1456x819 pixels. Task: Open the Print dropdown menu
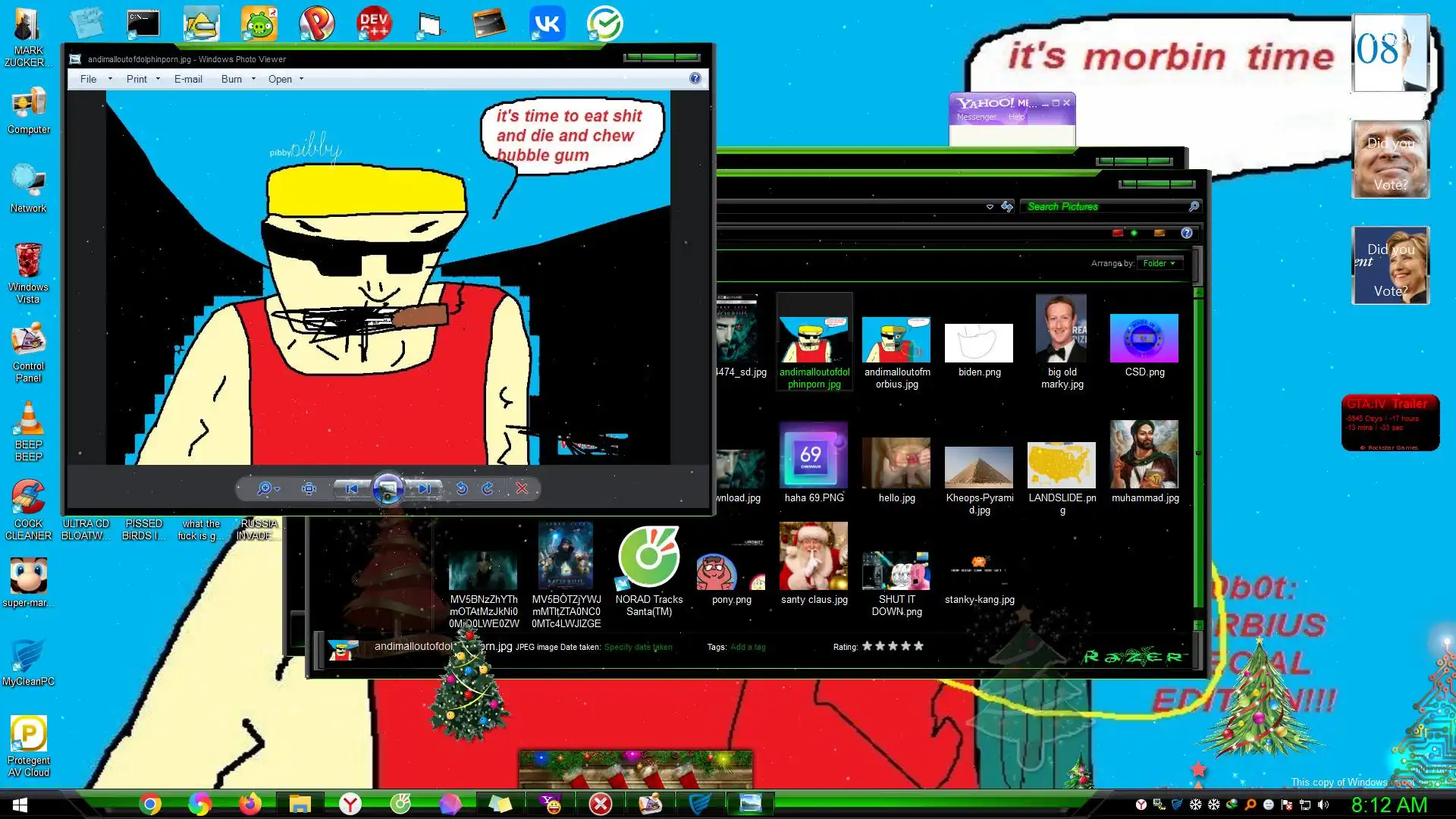(x=143, y=79)
